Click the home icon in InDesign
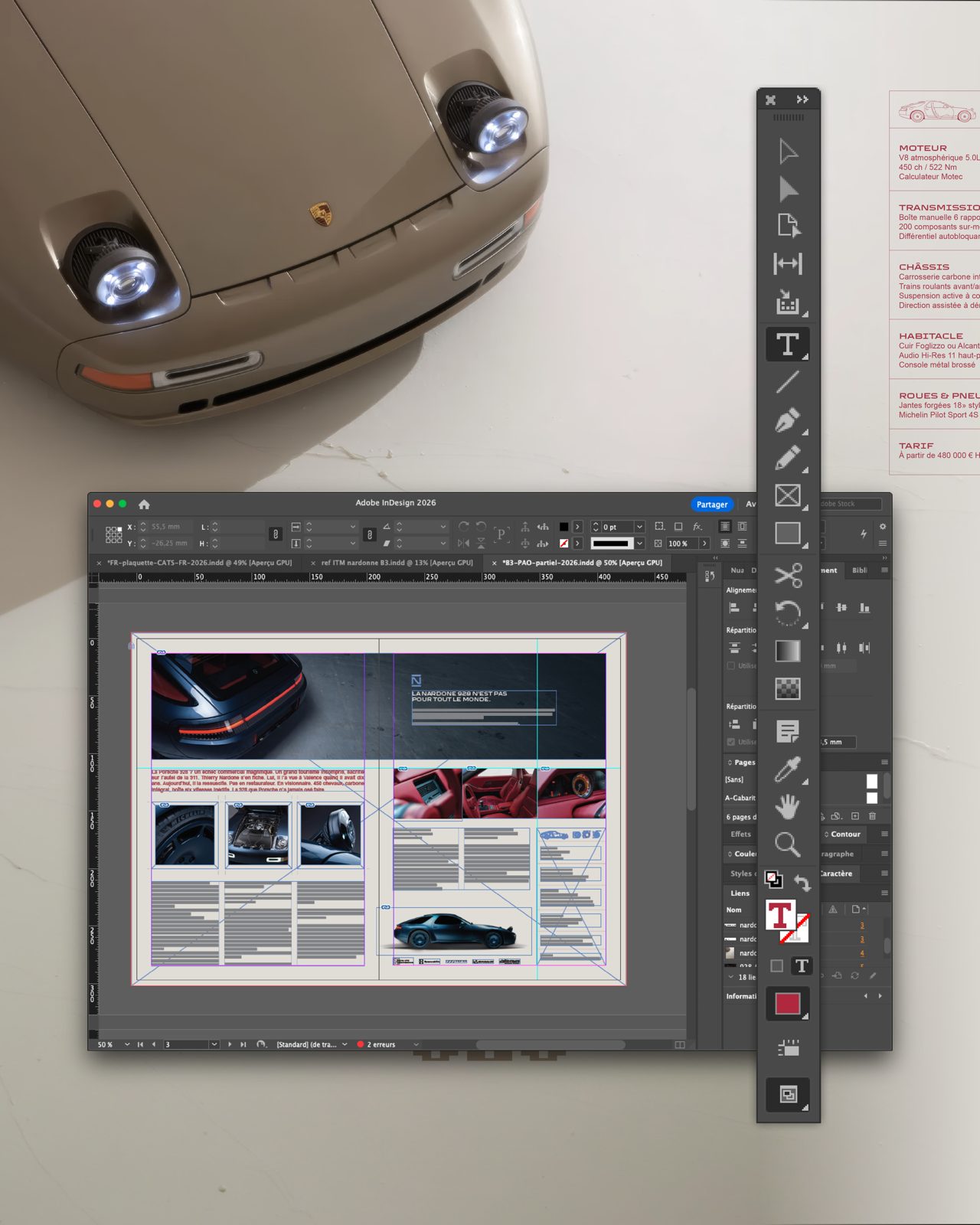 (144, 504)
